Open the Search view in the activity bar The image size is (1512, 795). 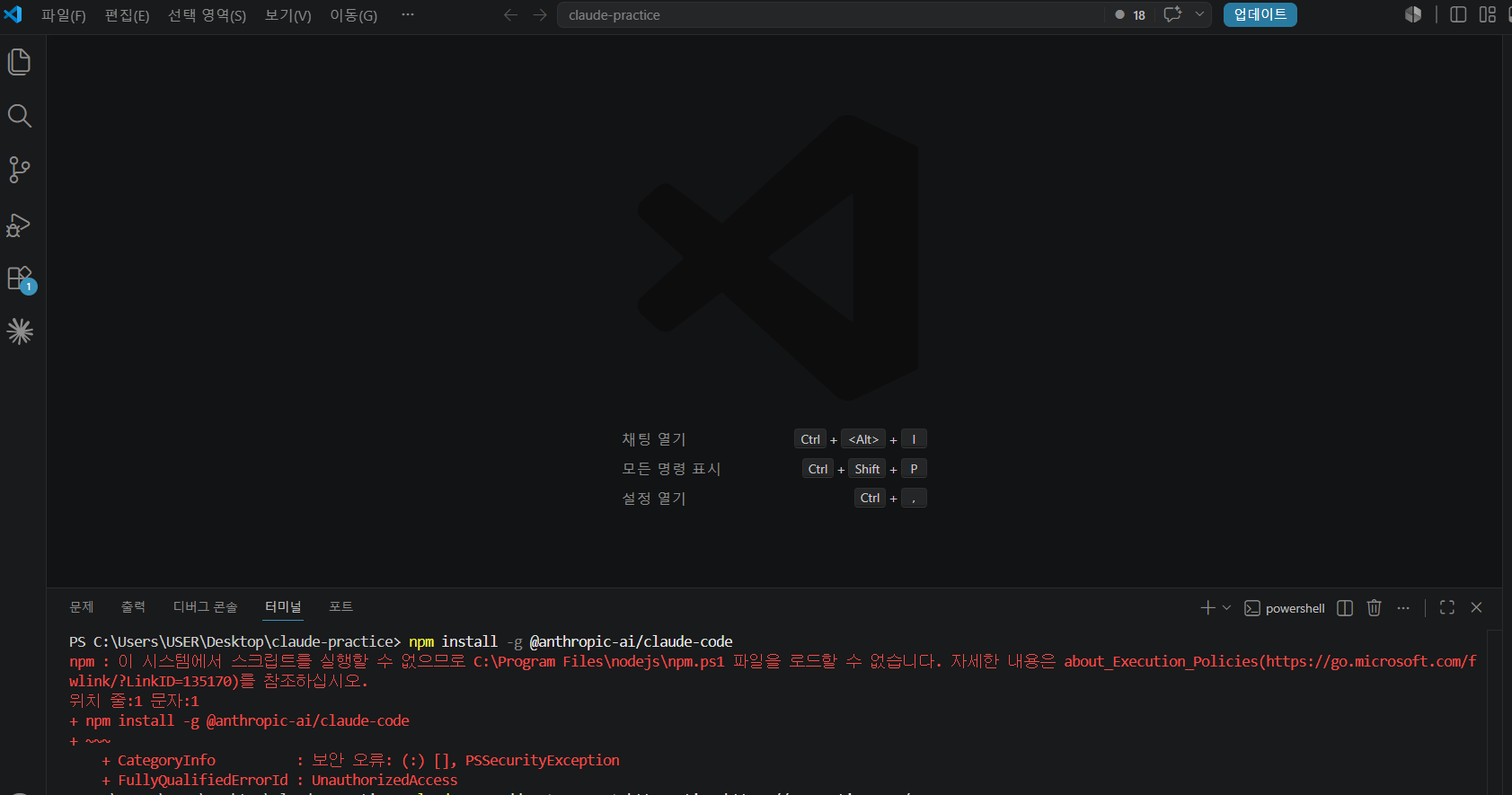point(20,116)
